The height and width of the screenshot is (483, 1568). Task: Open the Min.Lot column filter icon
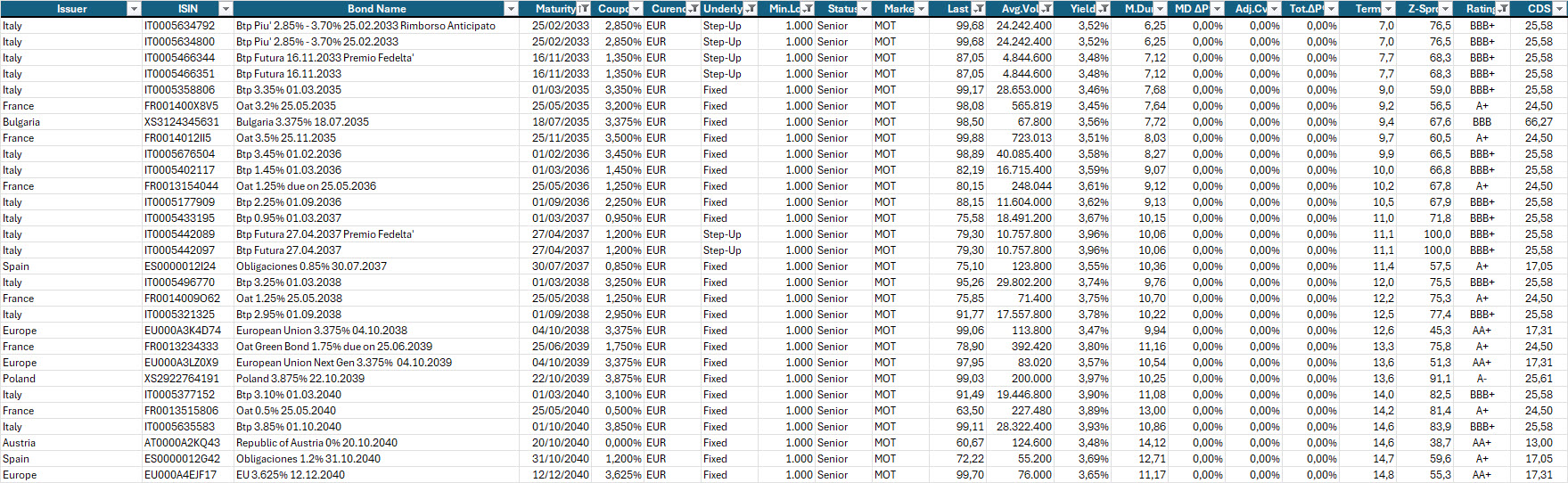[x=808, y=9]
